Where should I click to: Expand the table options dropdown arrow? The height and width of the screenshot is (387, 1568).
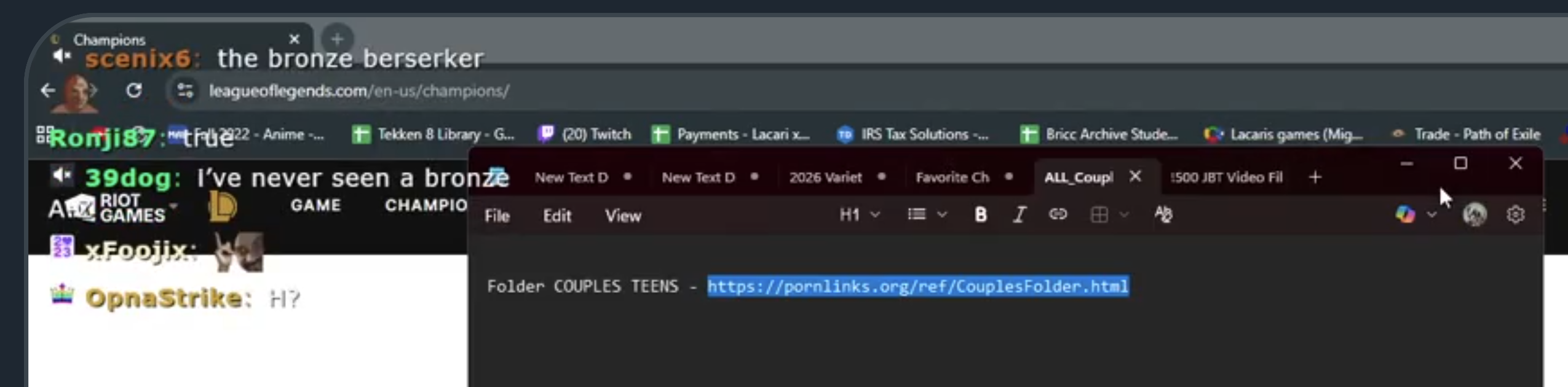click(1124, 214)
